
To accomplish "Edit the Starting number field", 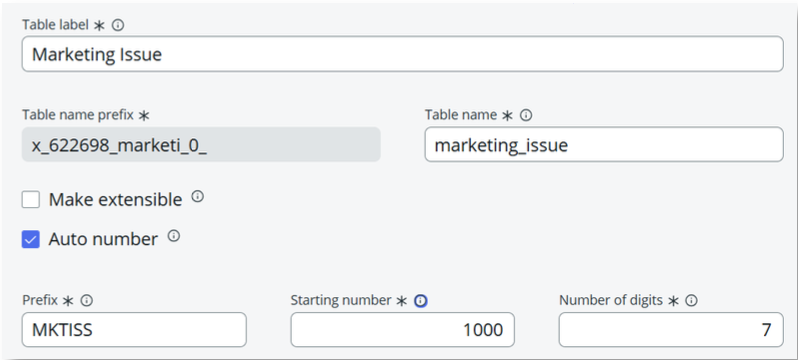I will [403, 330].
